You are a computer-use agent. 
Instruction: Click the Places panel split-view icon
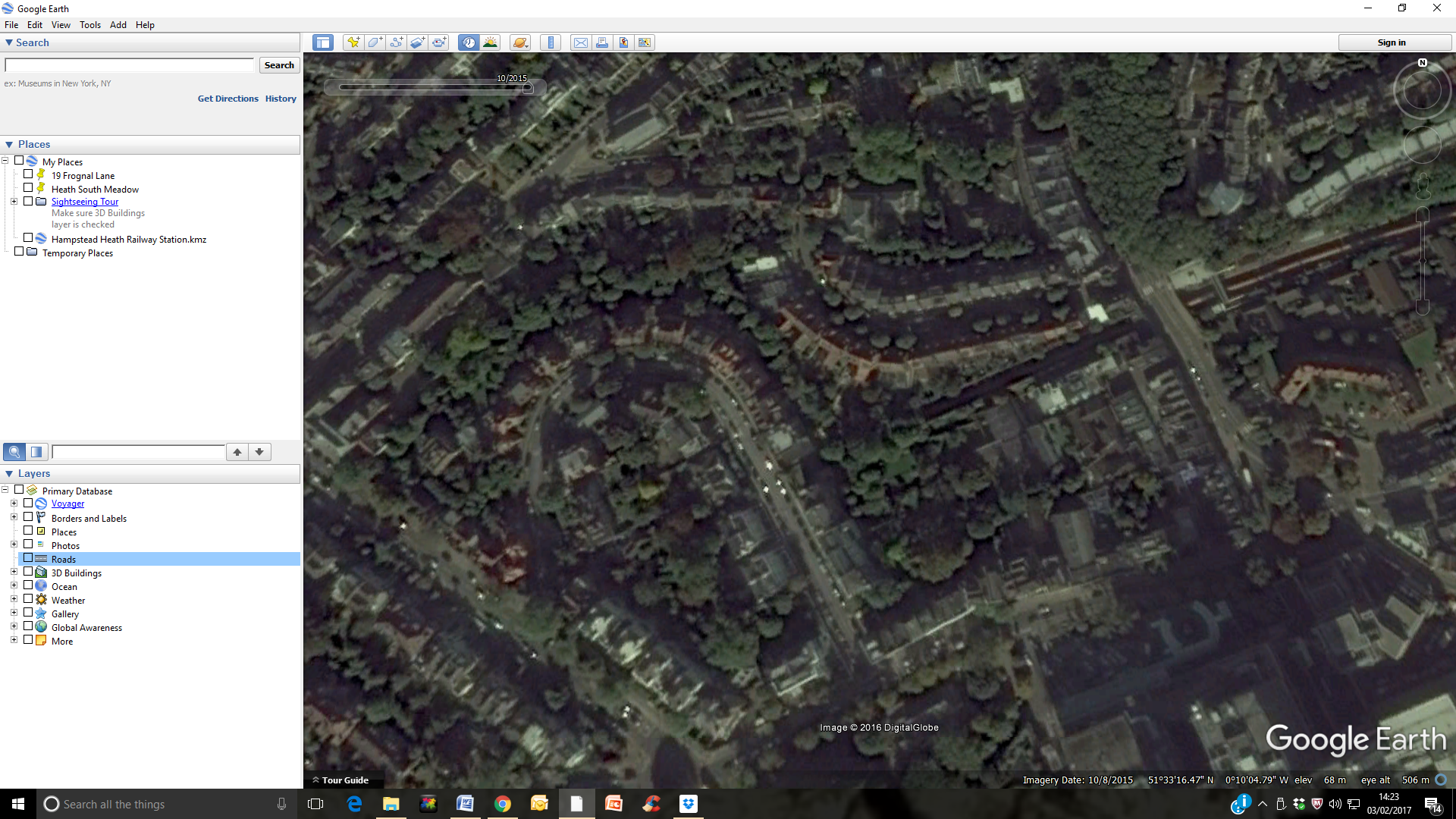(36, 452)
